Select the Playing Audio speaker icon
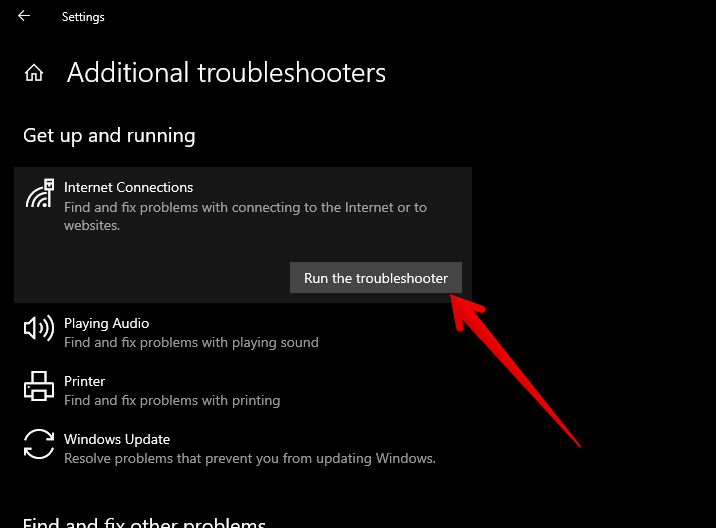 pyautogui.click(x=39, y=328)
